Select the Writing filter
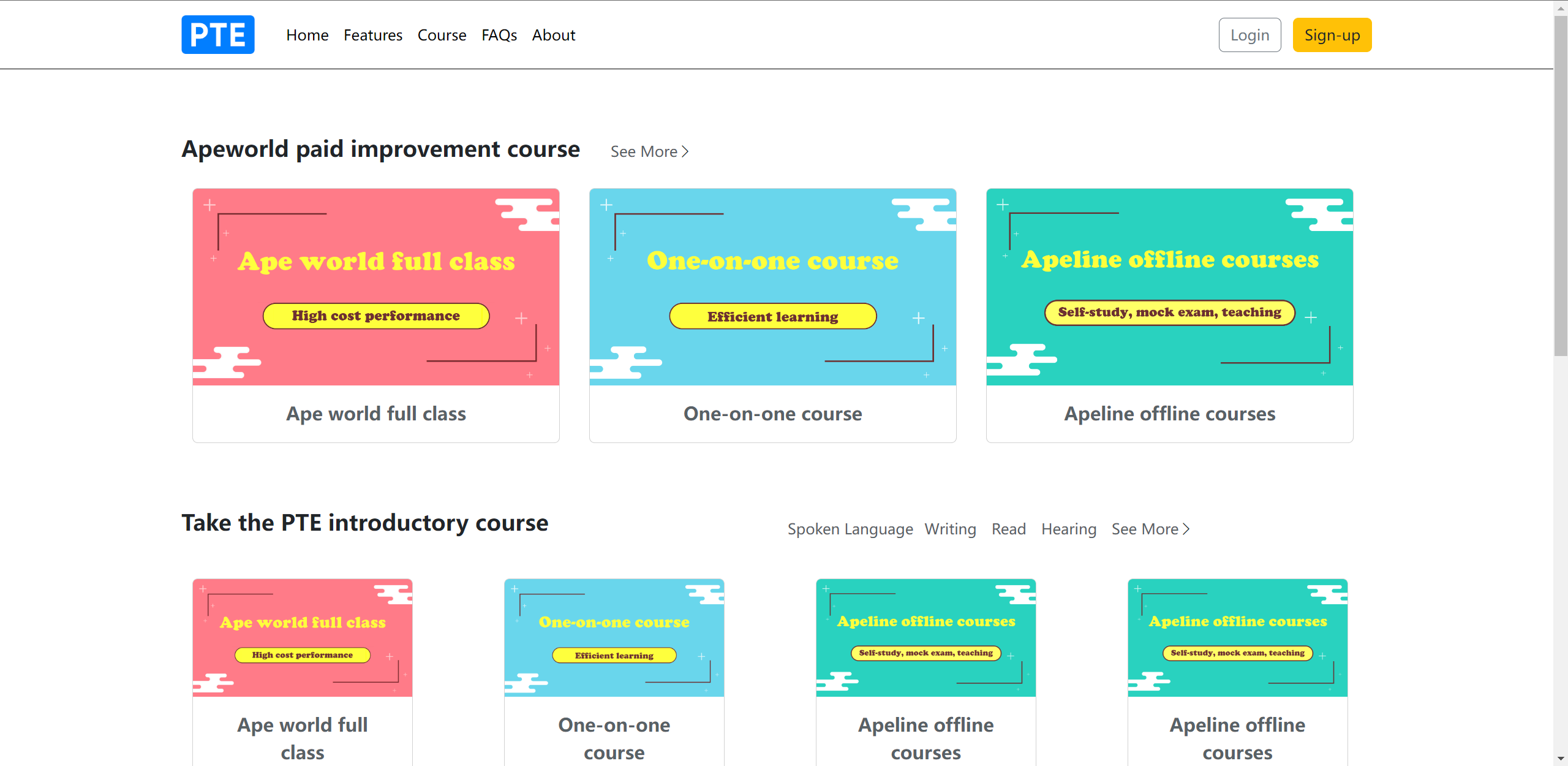This screenshot has height=766, width=1568. click(951, 529)
